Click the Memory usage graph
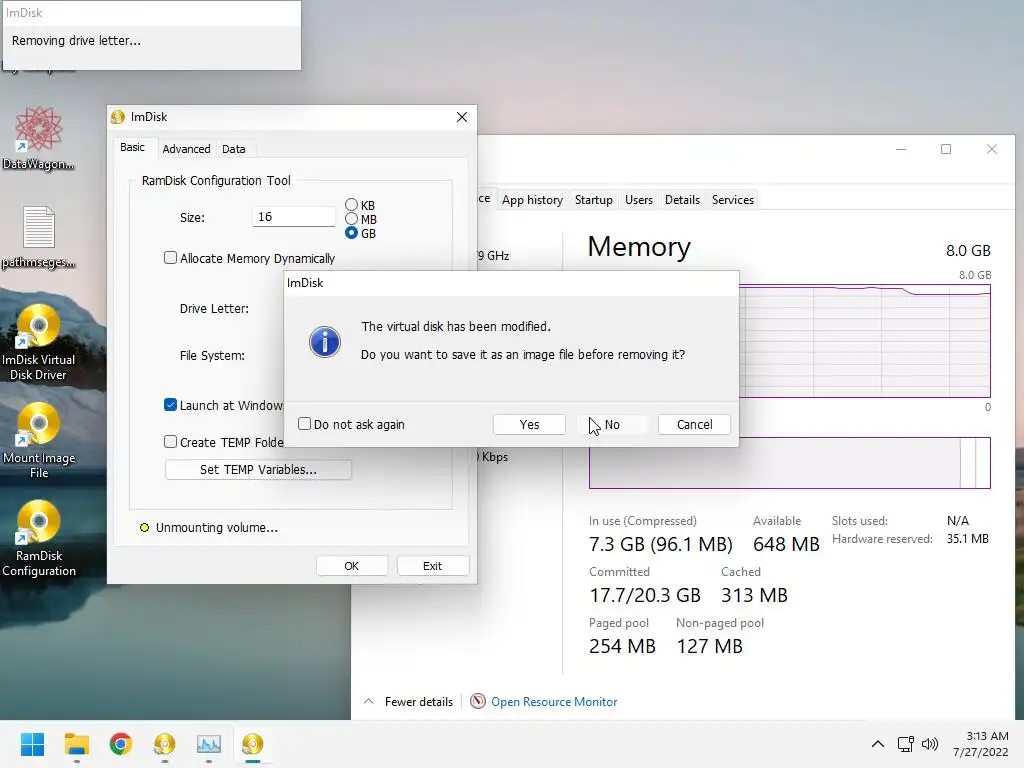Screen dimensions: 1024x768 click(865, 341)
